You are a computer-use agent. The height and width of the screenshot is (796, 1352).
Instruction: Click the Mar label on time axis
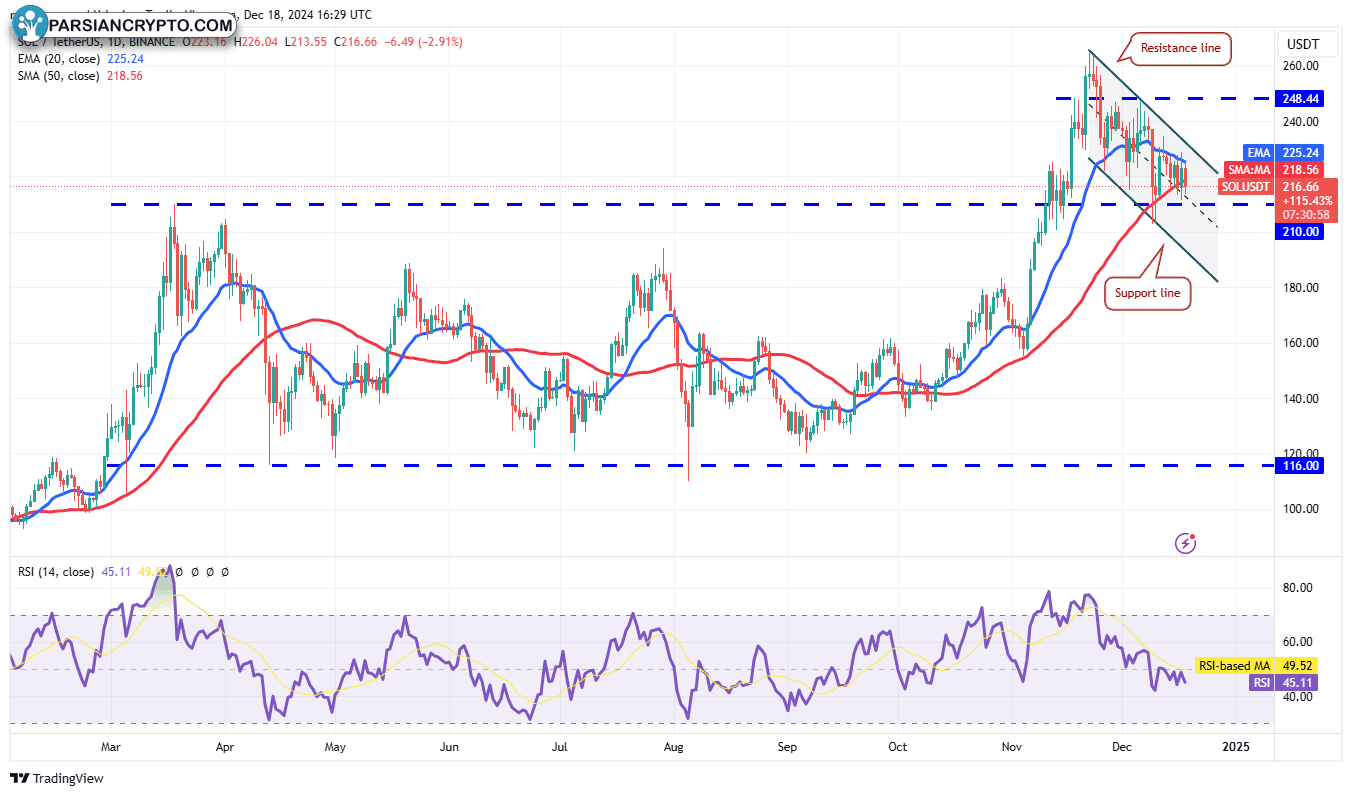click(110, 746)
